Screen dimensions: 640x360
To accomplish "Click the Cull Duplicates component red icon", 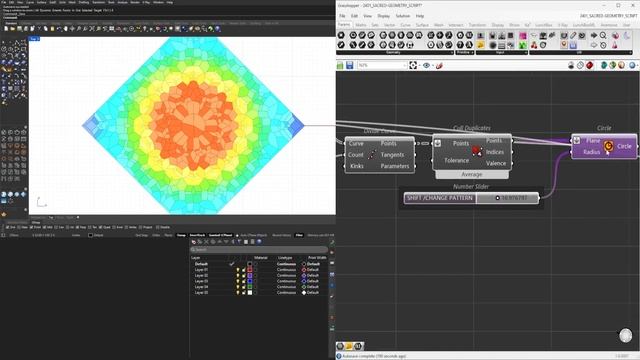I will (x=476, y=151).
